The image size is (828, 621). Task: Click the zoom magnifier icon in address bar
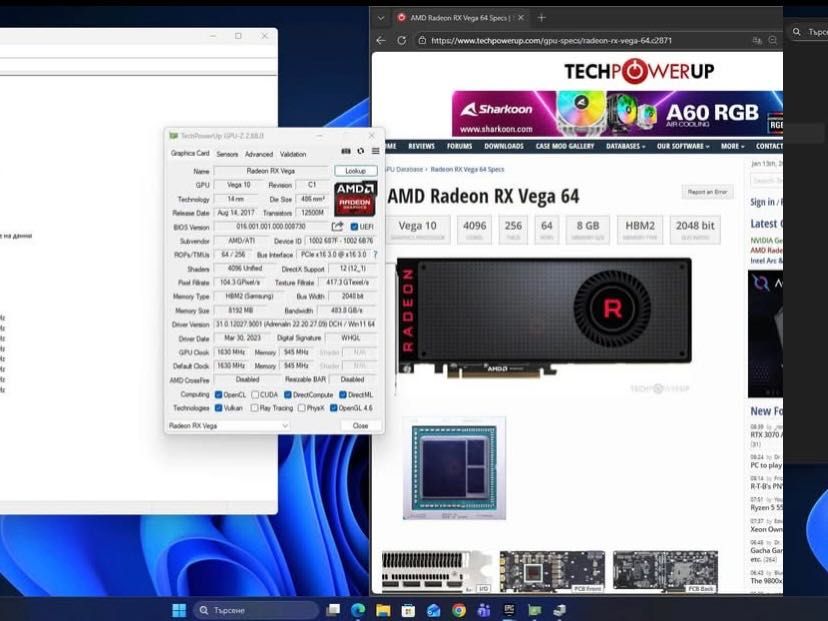coord(773,40)
